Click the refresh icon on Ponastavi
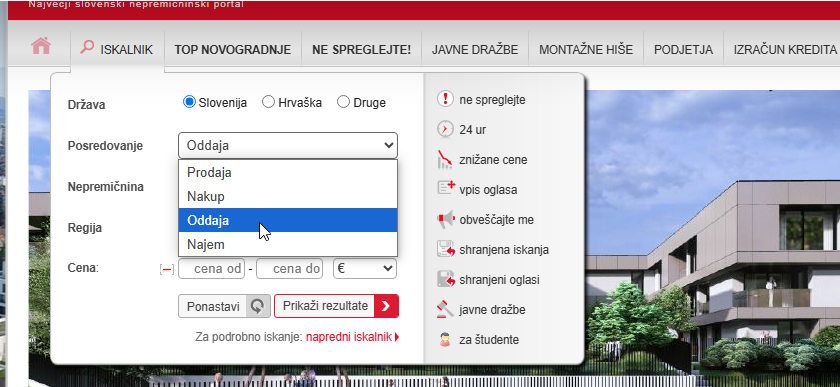The image size is (840, 387). click(258, 306)
